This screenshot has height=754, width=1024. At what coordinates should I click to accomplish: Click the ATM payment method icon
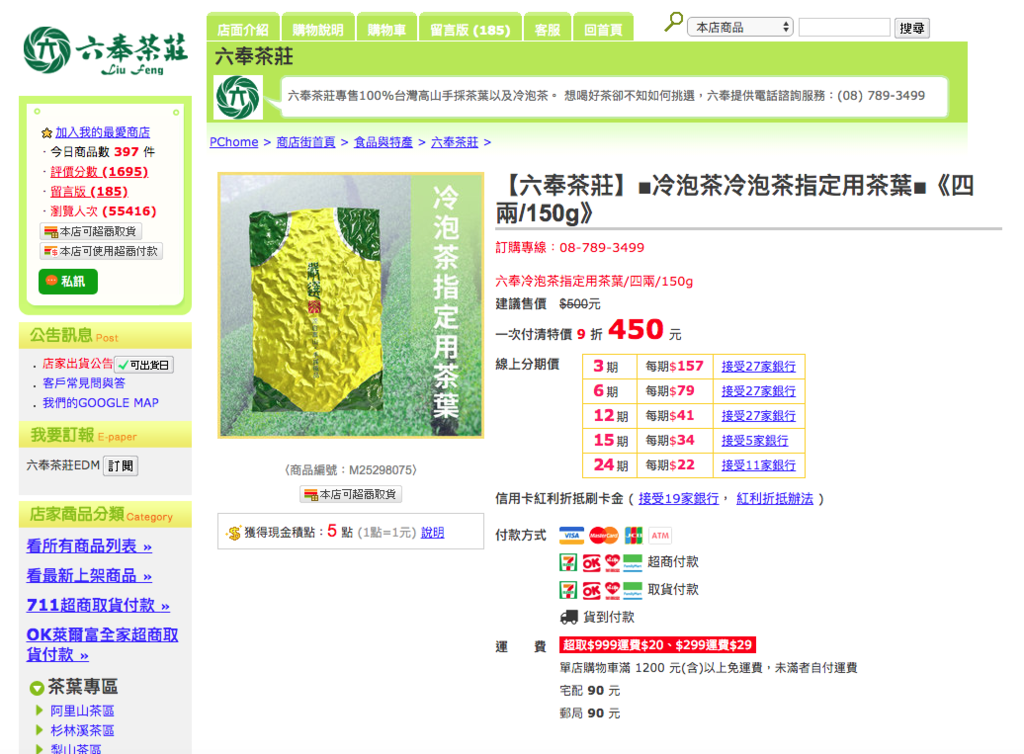(660, 535)
